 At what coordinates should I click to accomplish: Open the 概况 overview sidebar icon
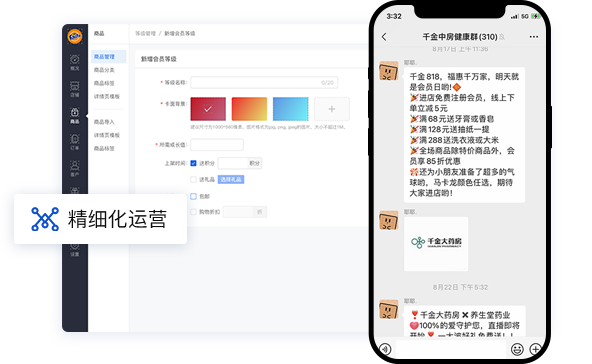(75, 62)
